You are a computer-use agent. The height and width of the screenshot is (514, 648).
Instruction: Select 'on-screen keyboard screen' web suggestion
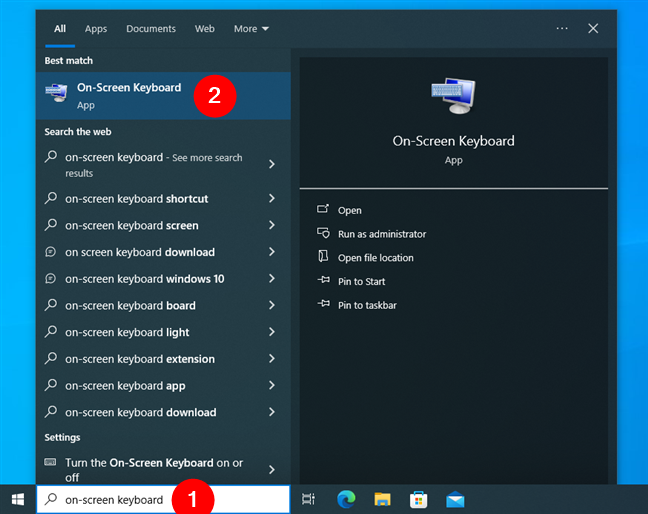(x=163, y=225)
